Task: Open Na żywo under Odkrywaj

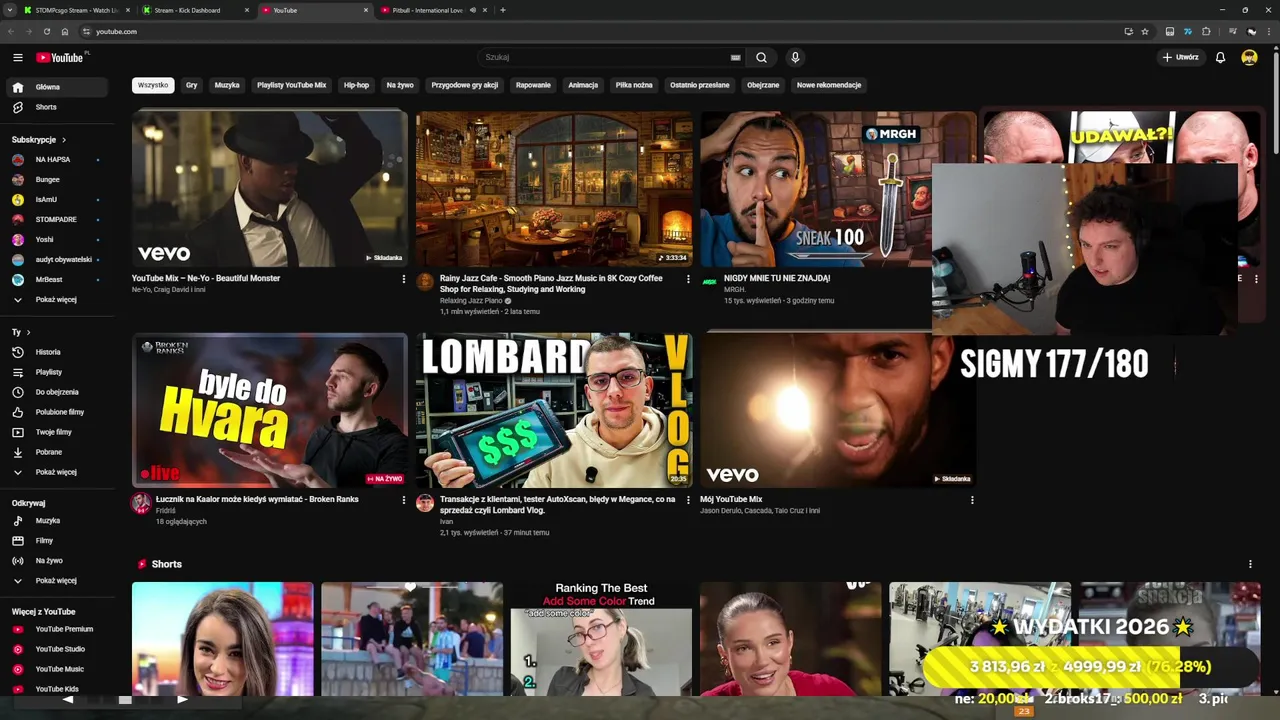Action: [x=58, y=560]
